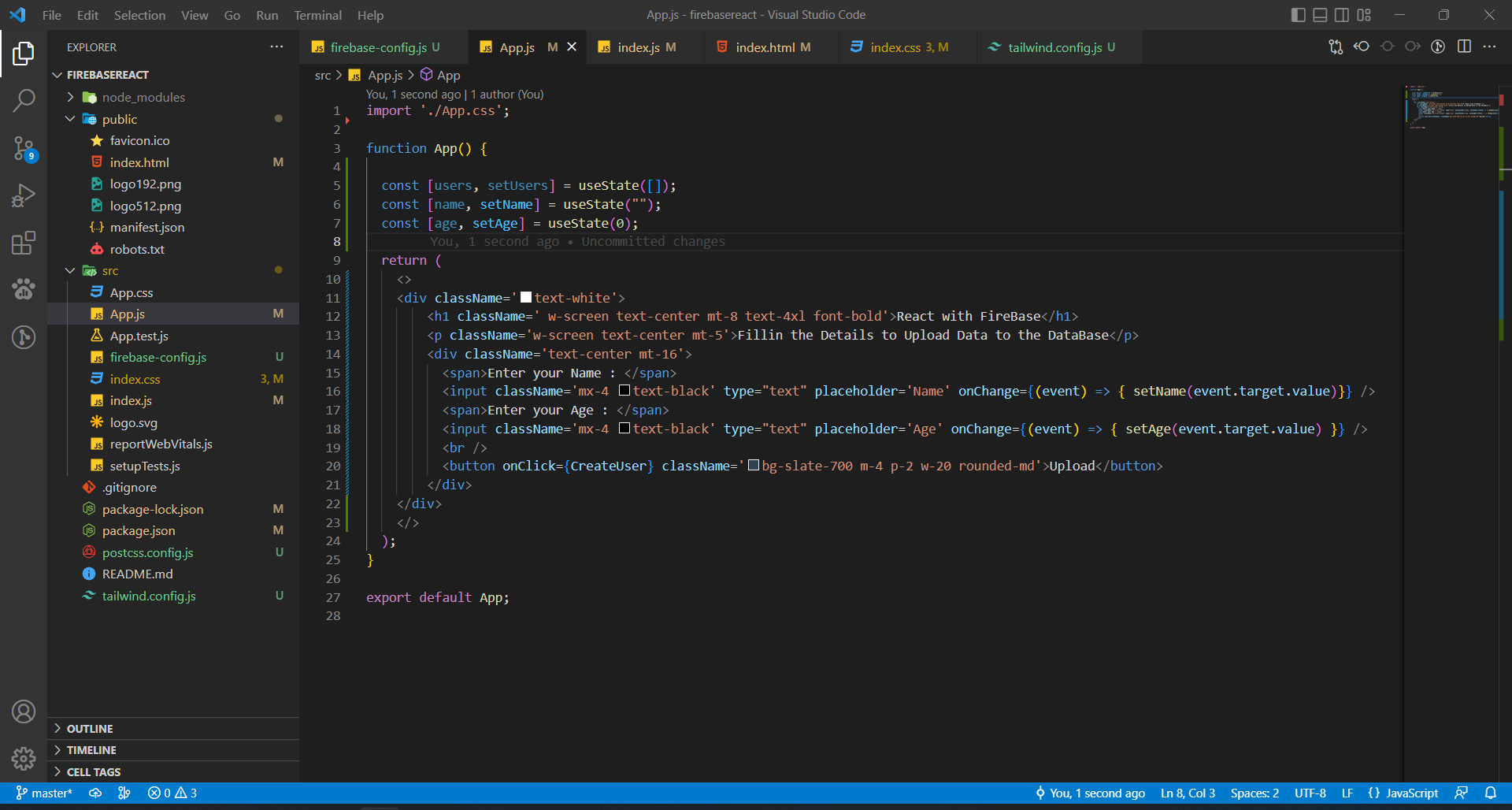Click the errors and warnings indicator

pos(172,793)
